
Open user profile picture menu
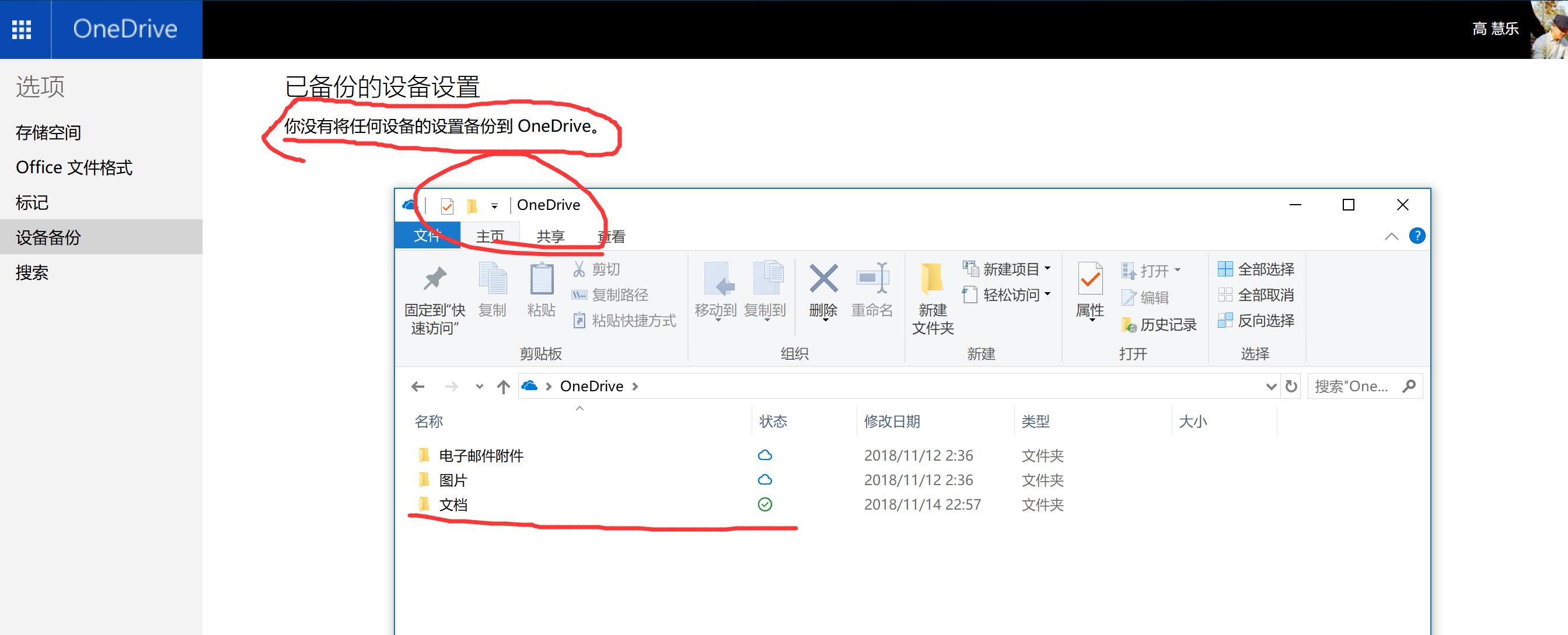pyautogui.click(x=1549, y=29)
